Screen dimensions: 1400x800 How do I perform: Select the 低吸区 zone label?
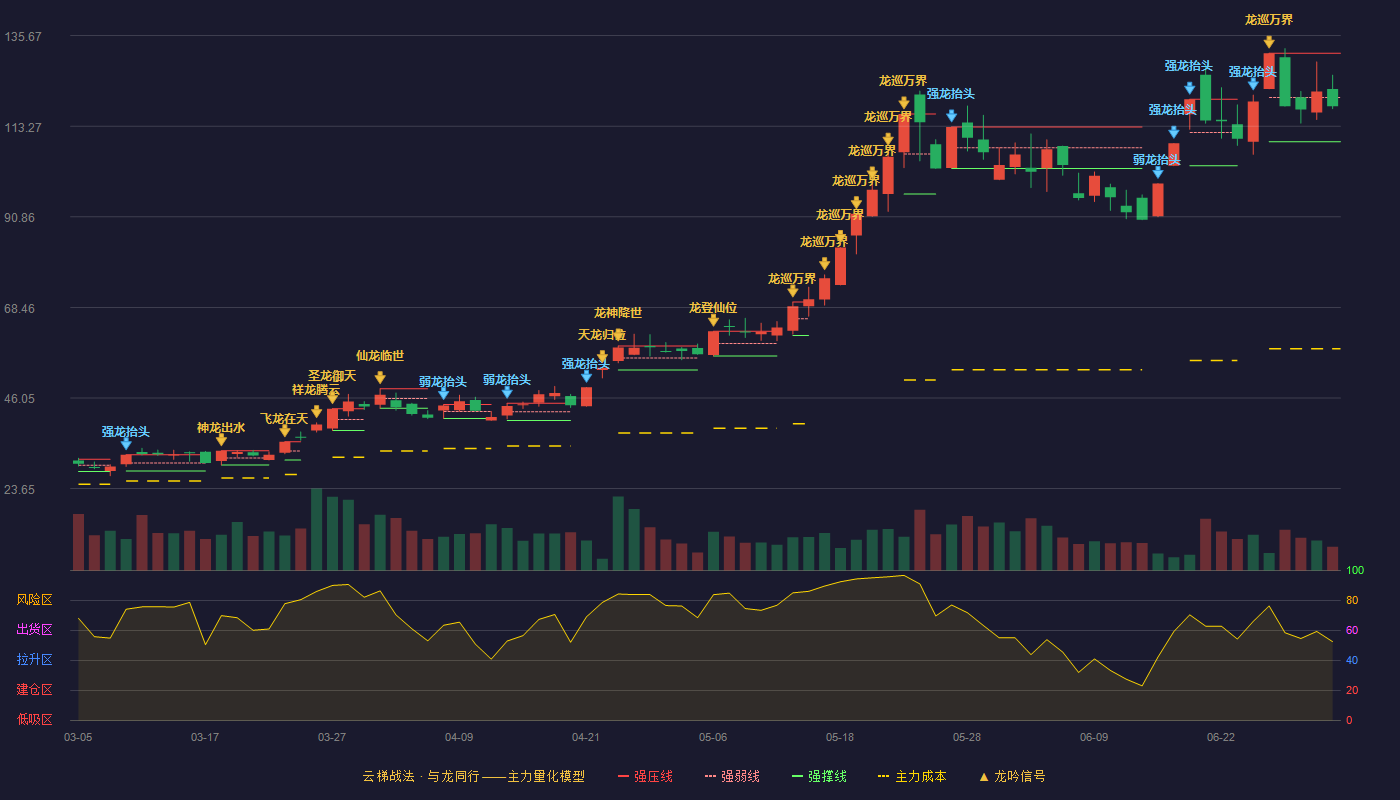click(x=34, y=718)
